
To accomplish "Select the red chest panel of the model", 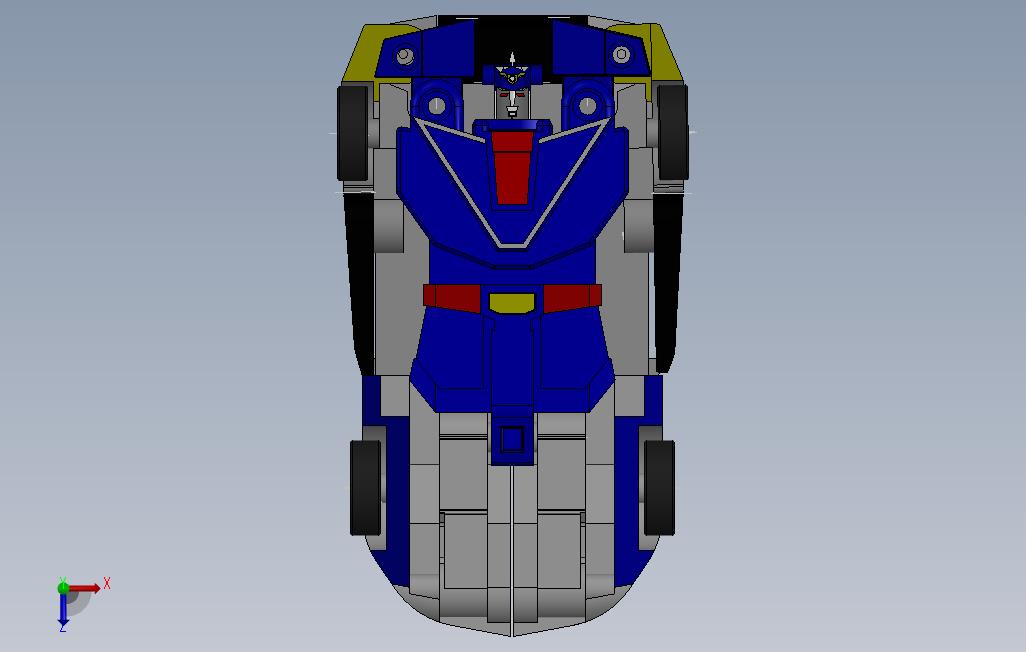I will pos(513,168).
